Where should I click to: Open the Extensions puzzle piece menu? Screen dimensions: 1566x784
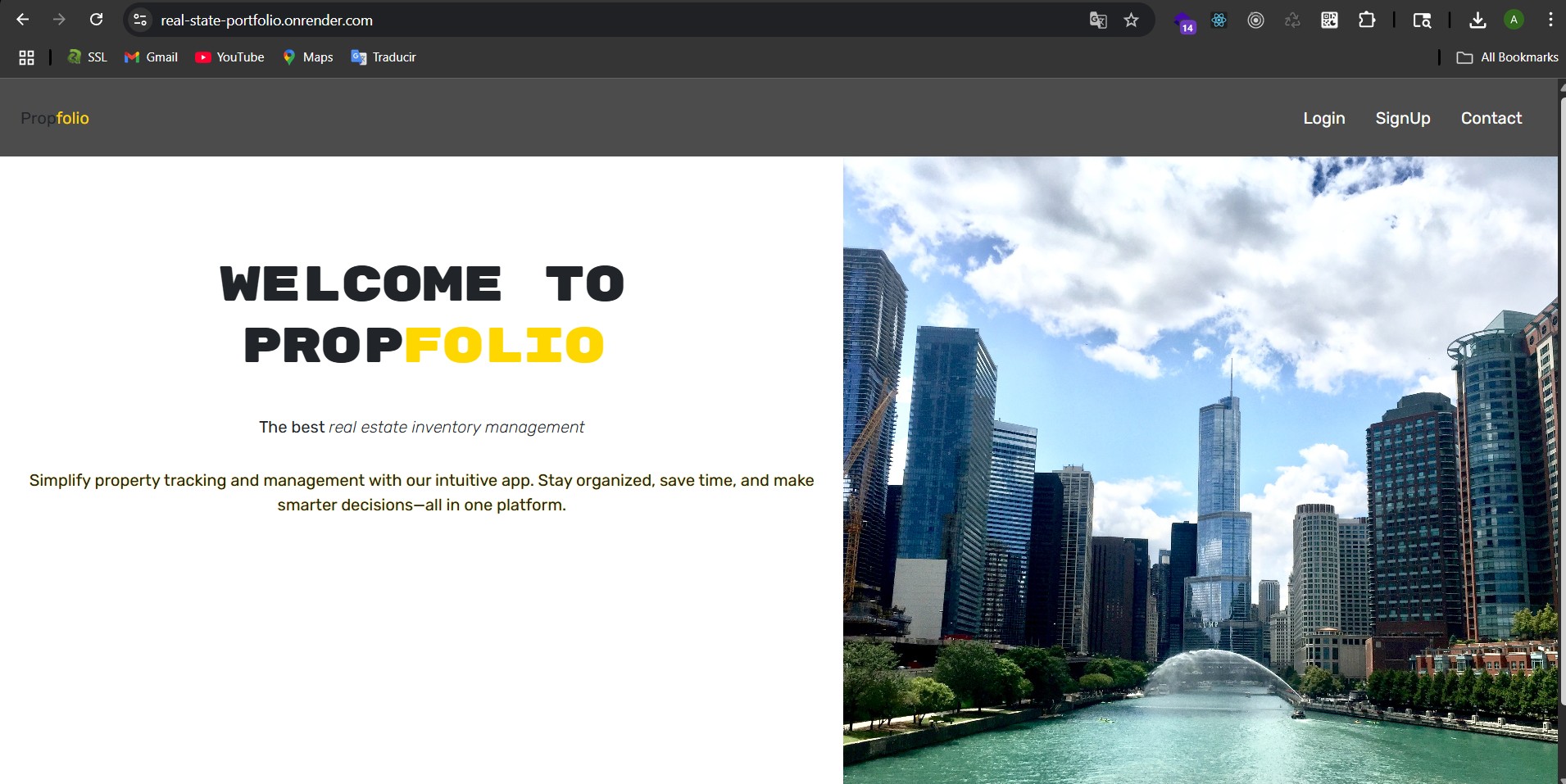(1367, 20)
